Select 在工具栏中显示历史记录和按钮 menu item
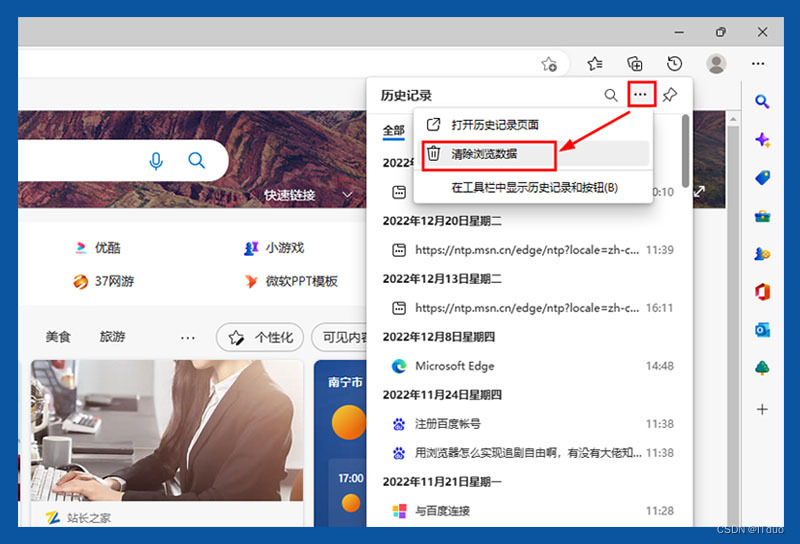The height and width of the screenshot is (544, 800). pos(533,188)
